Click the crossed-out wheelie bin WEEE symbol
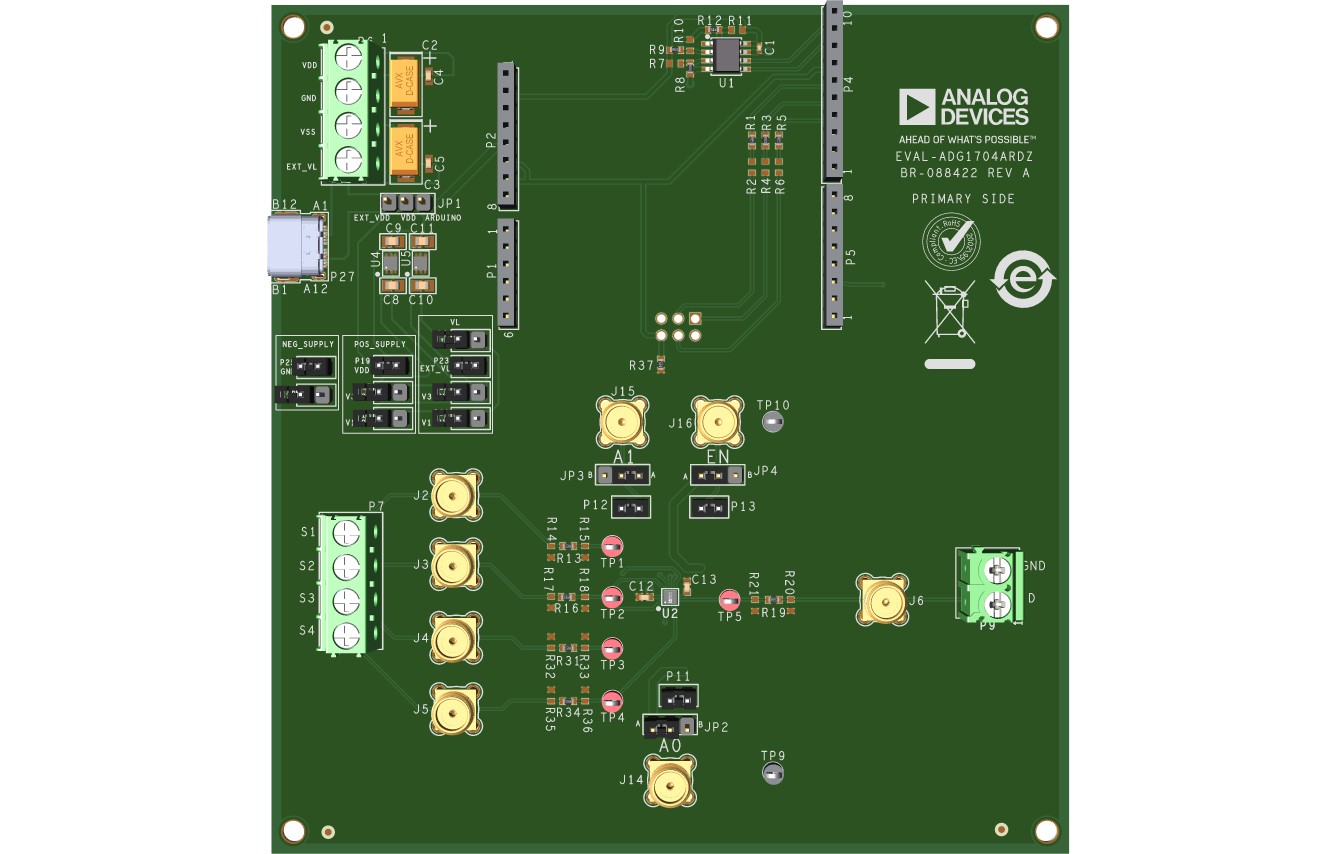 [950, 313]
